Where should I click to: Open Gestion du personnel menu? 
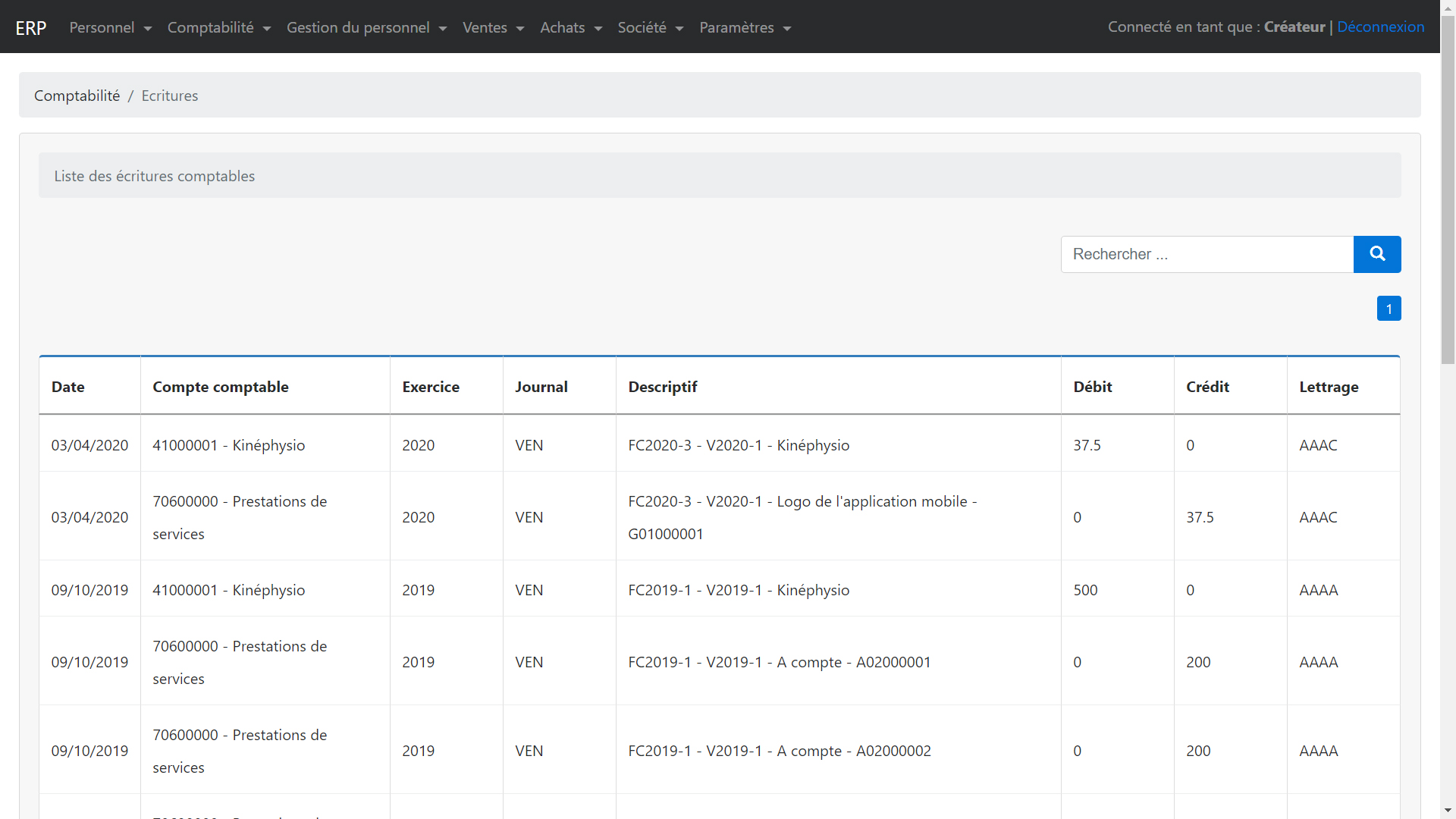coord(366,27)
